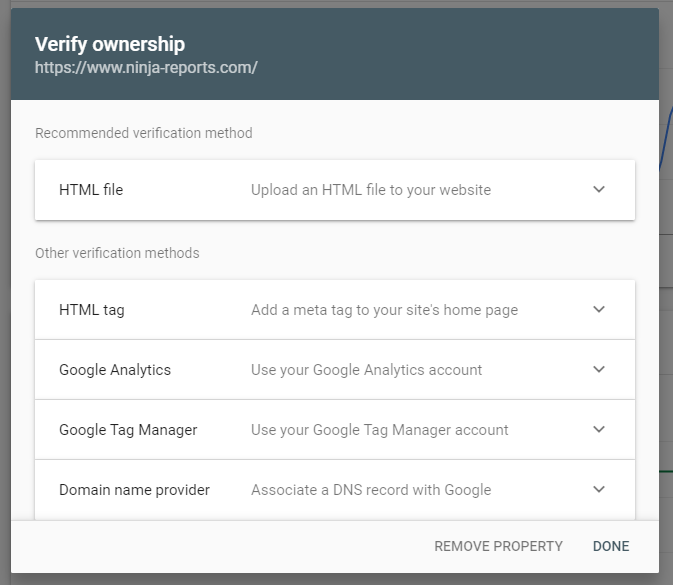673x585 pixels.
Task: Expand the Google Tag Manager chevron
Action: tap(599, 429)
